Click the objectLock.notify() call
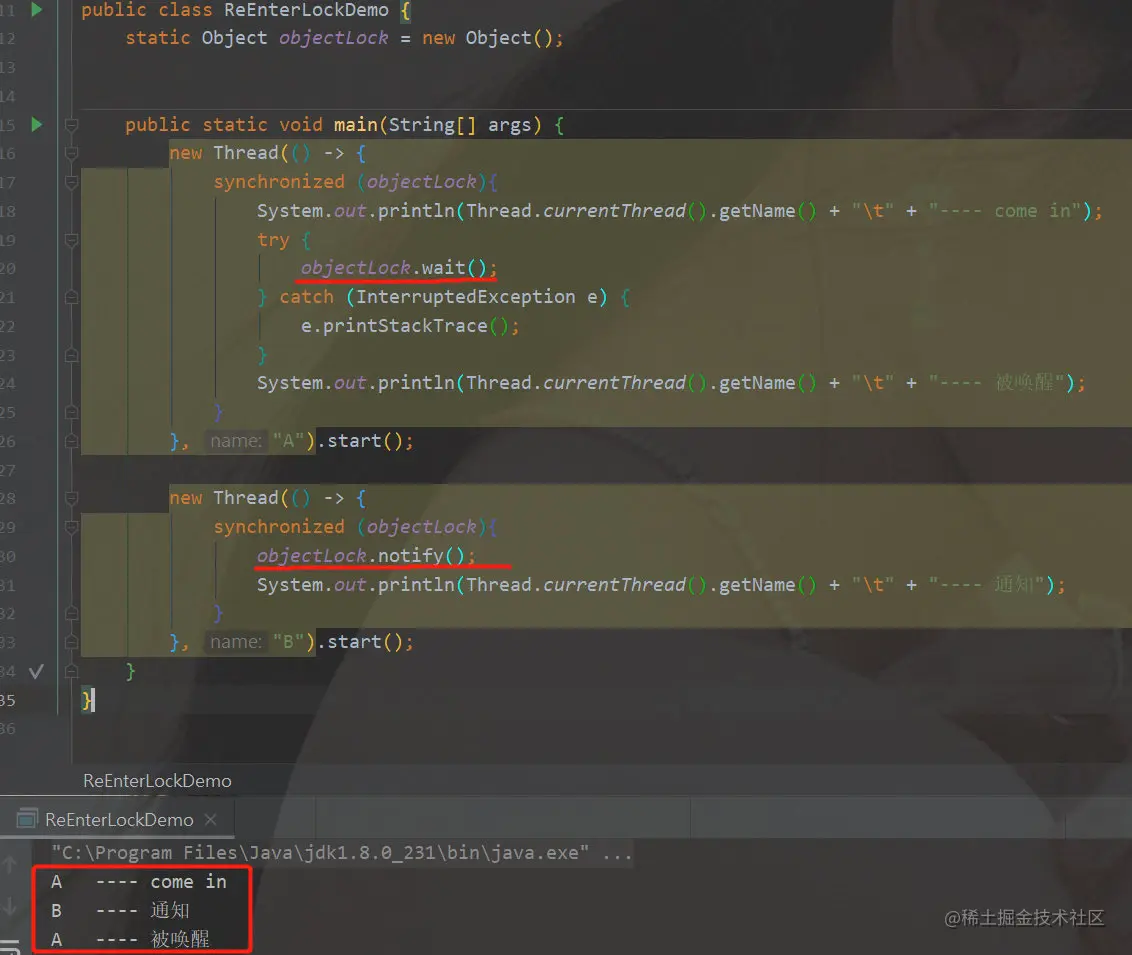This screenshot has width=1132, height=955. pos(366,556)
